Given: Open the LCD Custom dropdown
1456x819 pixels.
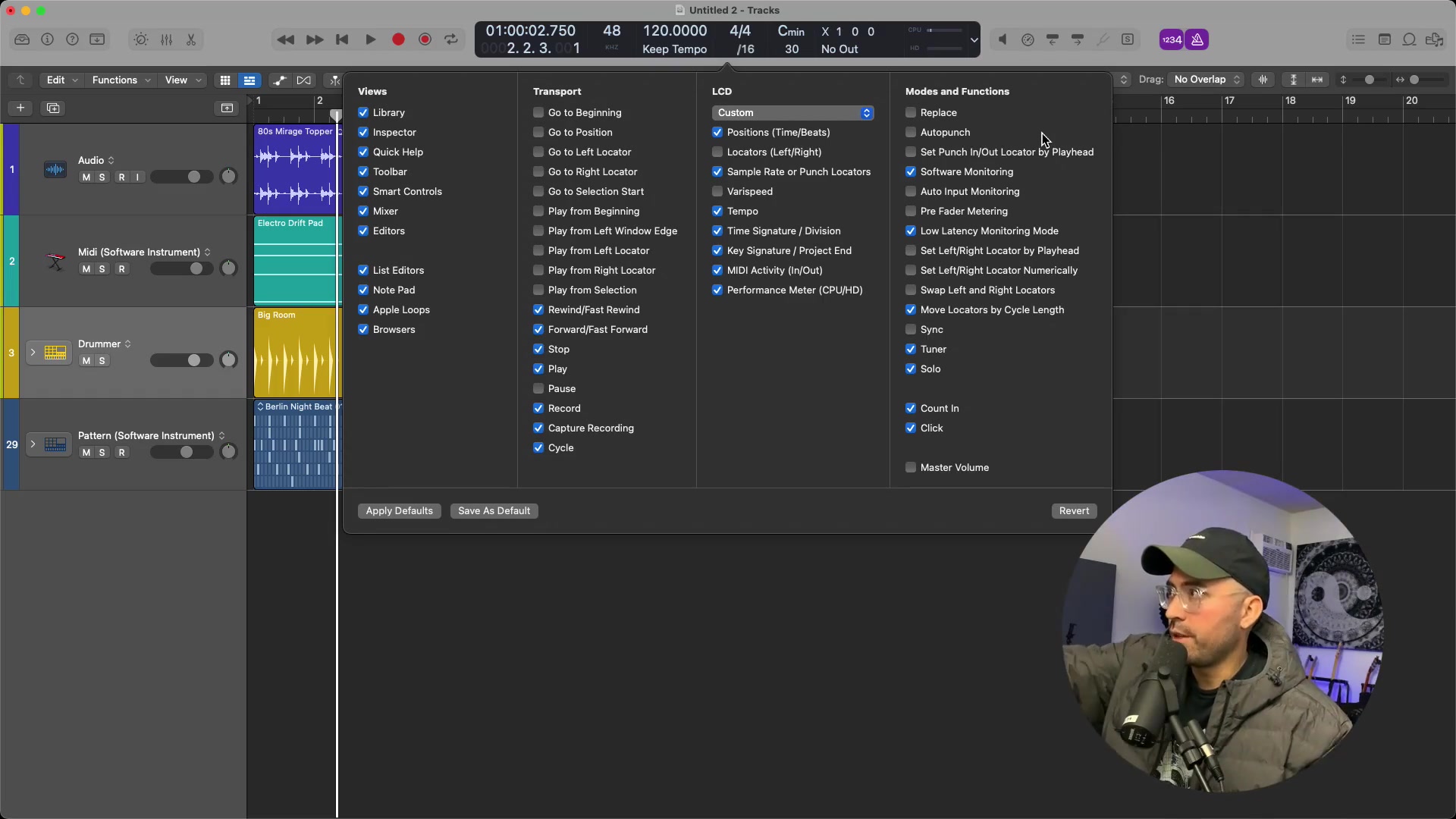Looking at the screenshot, I should 792,112.
